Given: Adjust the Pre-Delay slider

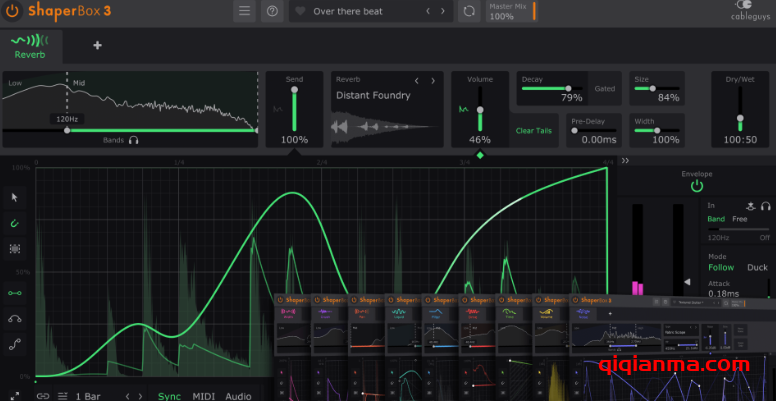Looking at the screenshot, I should point(593,131).
